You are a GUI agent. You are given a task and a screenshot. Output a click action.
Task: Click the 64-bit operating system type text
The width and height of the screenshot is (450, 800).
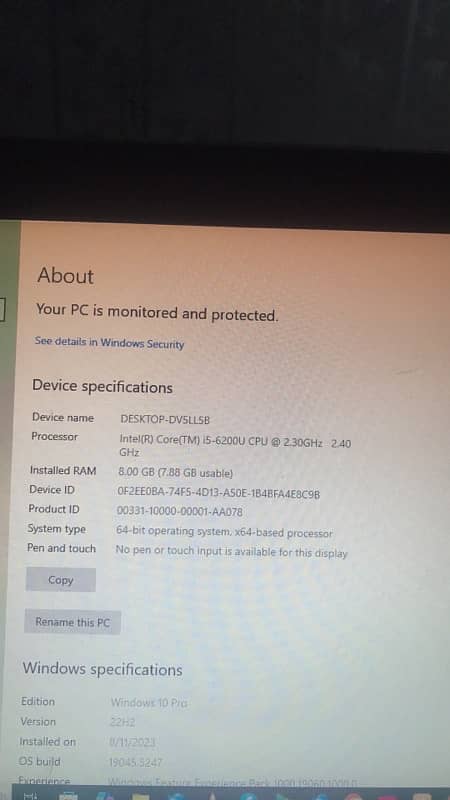coord(224,532)
